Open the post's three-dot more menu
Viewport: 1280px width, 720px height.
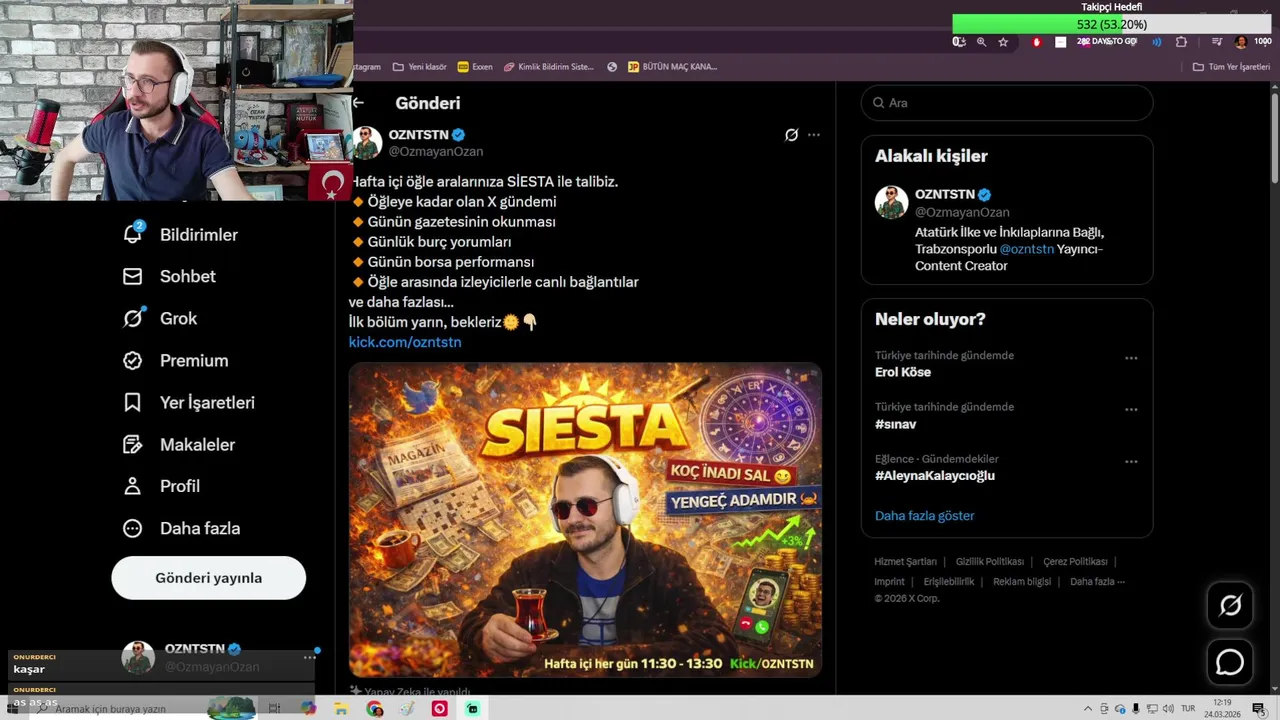pyautogui.click(x=814, y=134)
